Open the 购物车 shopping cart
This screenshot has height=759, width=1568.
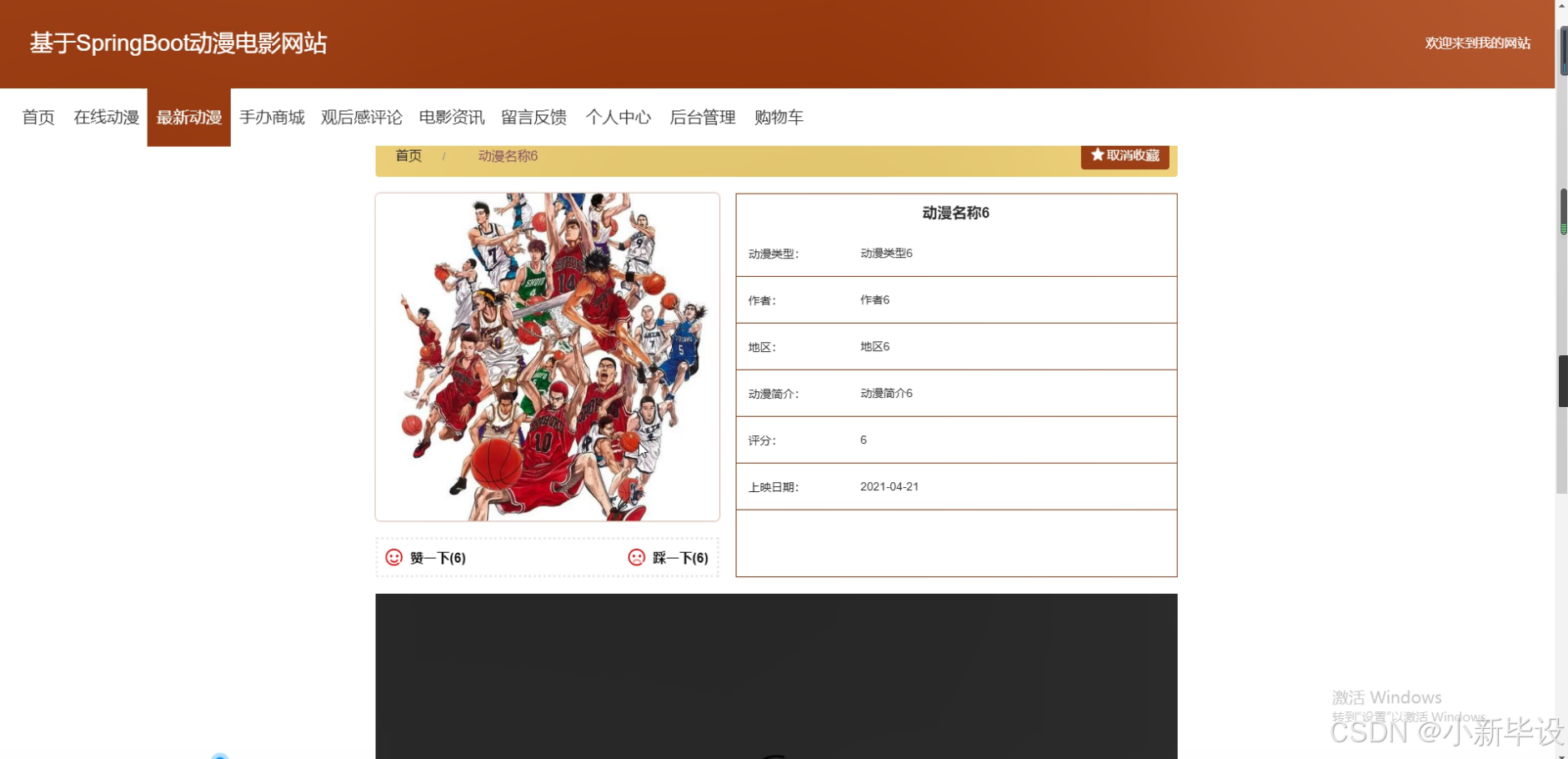779,117
